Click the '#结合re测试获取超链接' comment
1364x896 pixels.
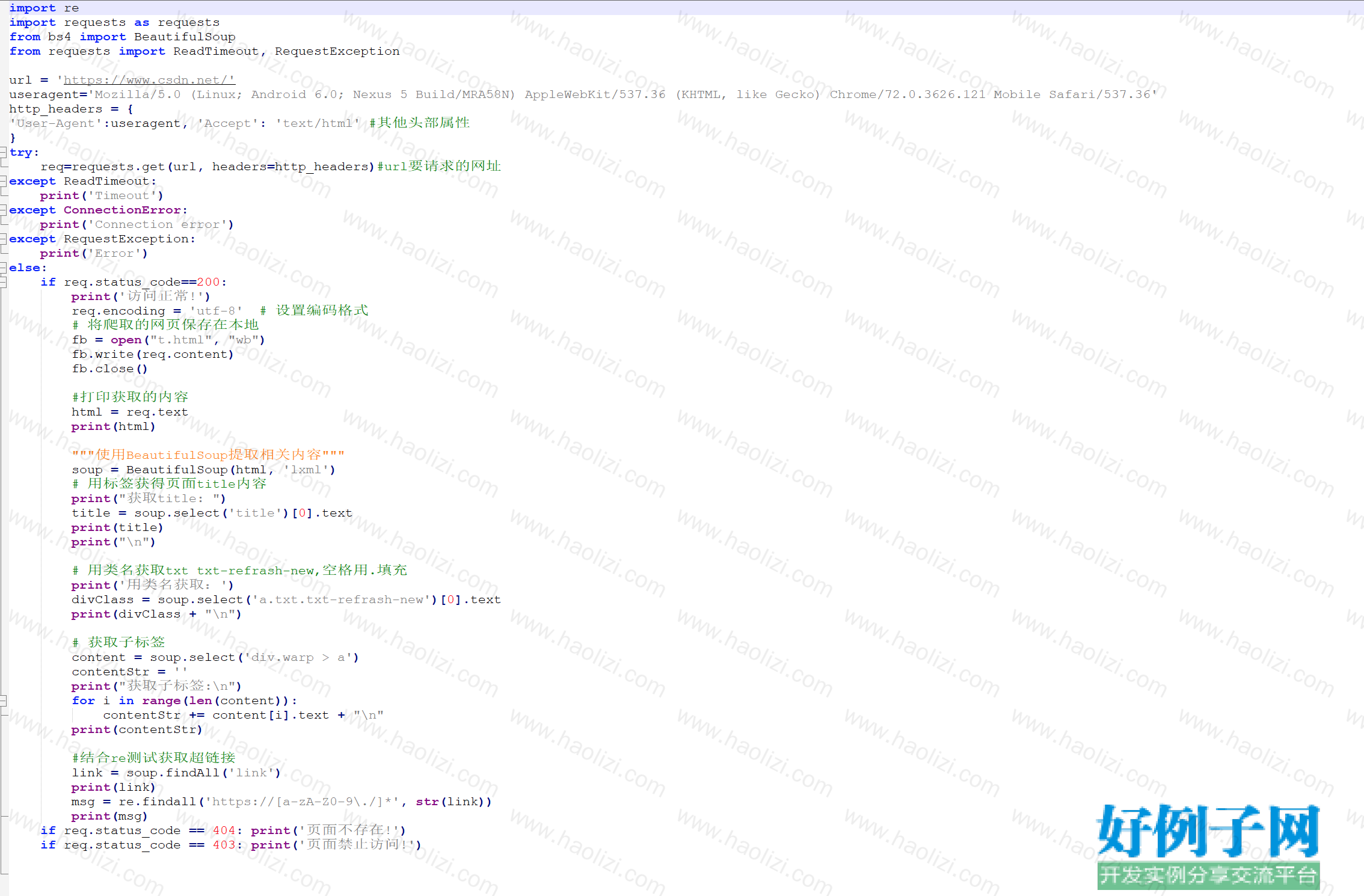coord(153,758)
